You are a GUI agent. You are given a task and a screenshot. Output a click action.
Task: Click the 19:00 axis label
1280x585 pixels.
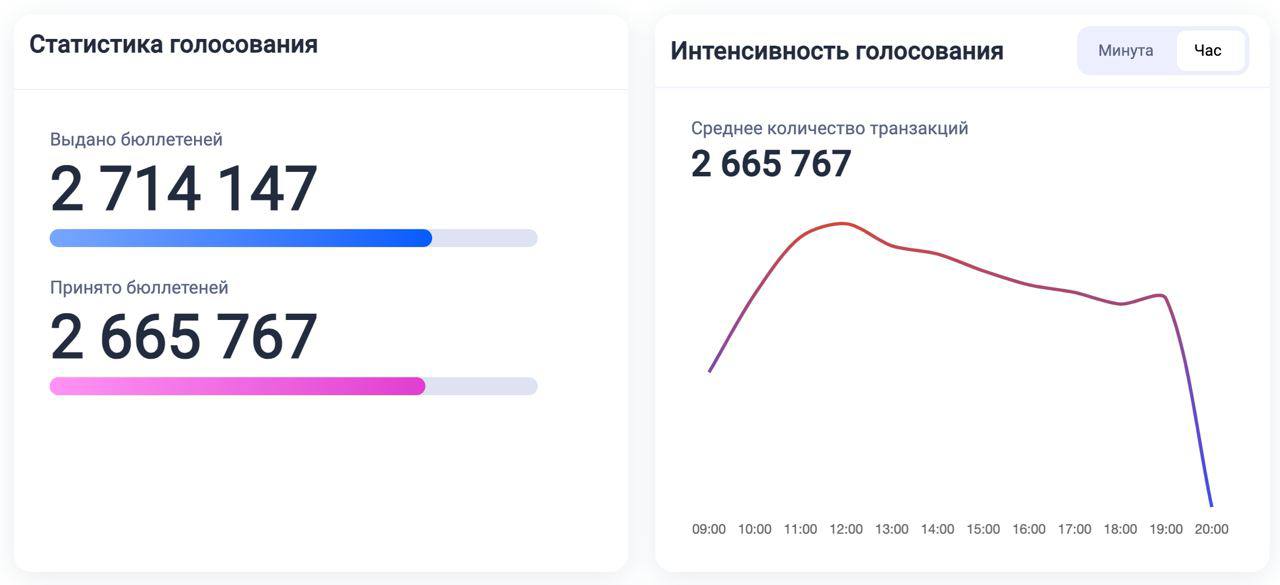[1166, 529]
